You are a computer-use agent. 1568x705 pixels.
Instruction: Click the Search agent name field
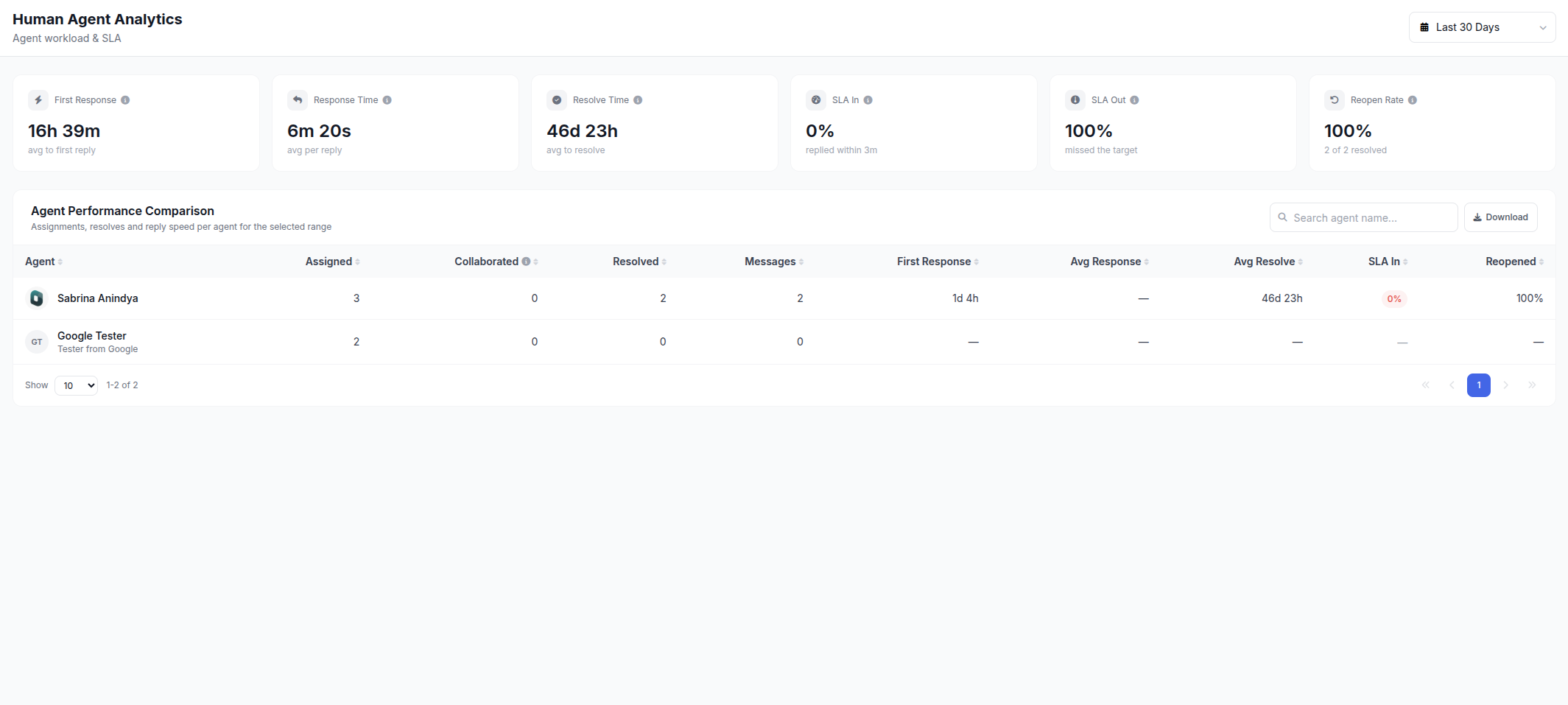pos(1363,217)
